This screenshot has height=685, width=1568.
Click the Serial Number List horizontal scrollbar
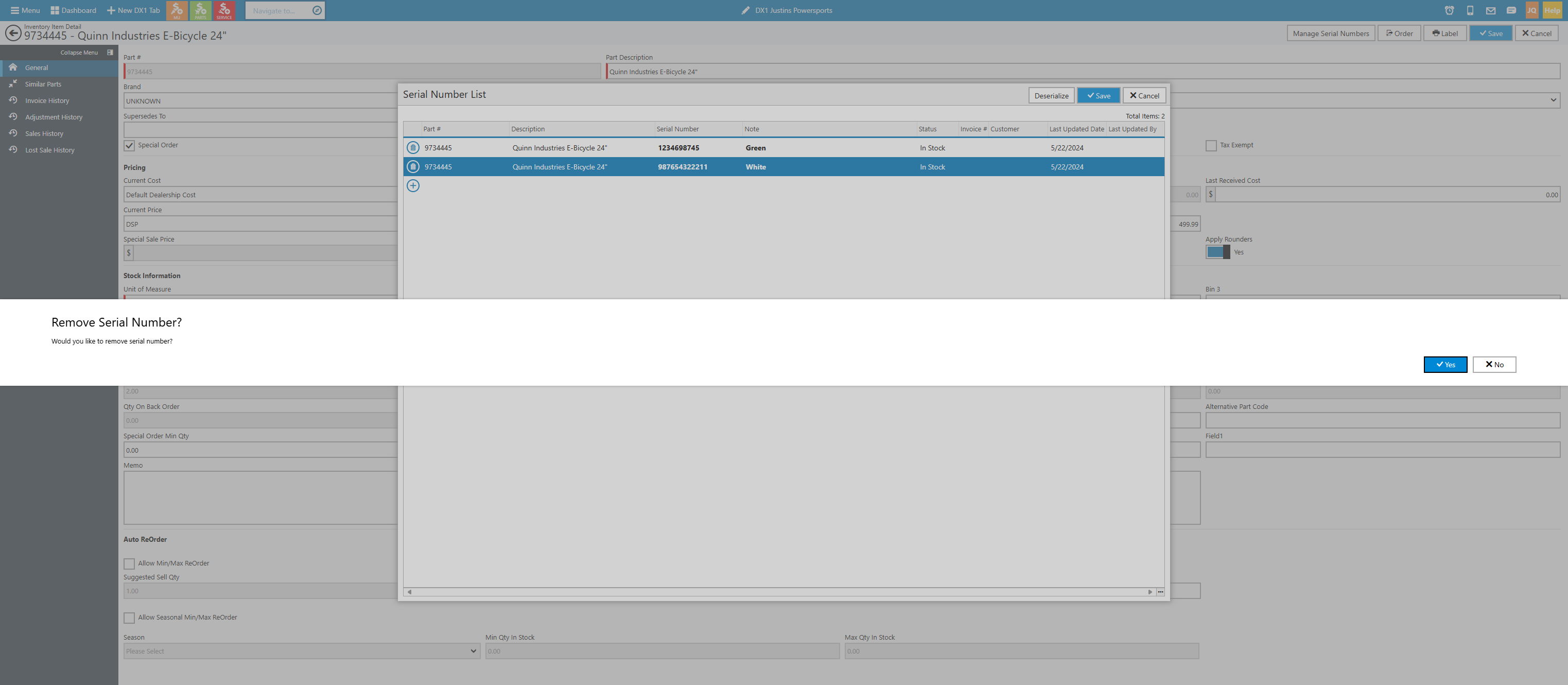pyautogui.click(x=779, y=592)
